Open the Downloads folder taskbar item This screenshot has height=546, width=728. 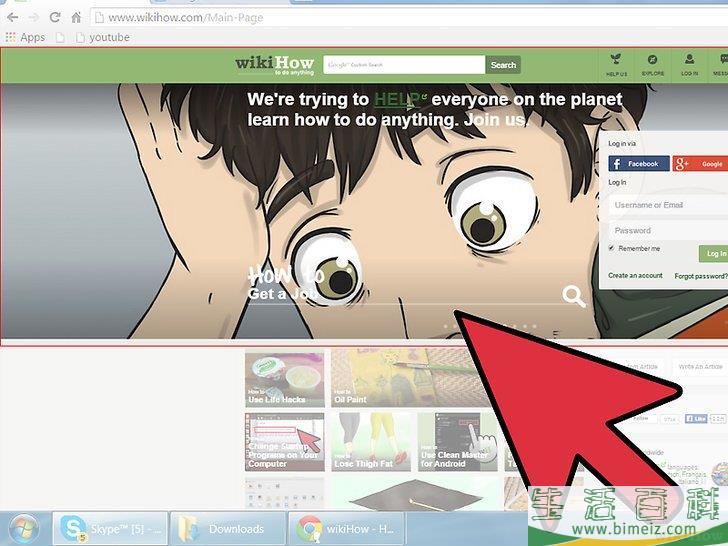228,528
